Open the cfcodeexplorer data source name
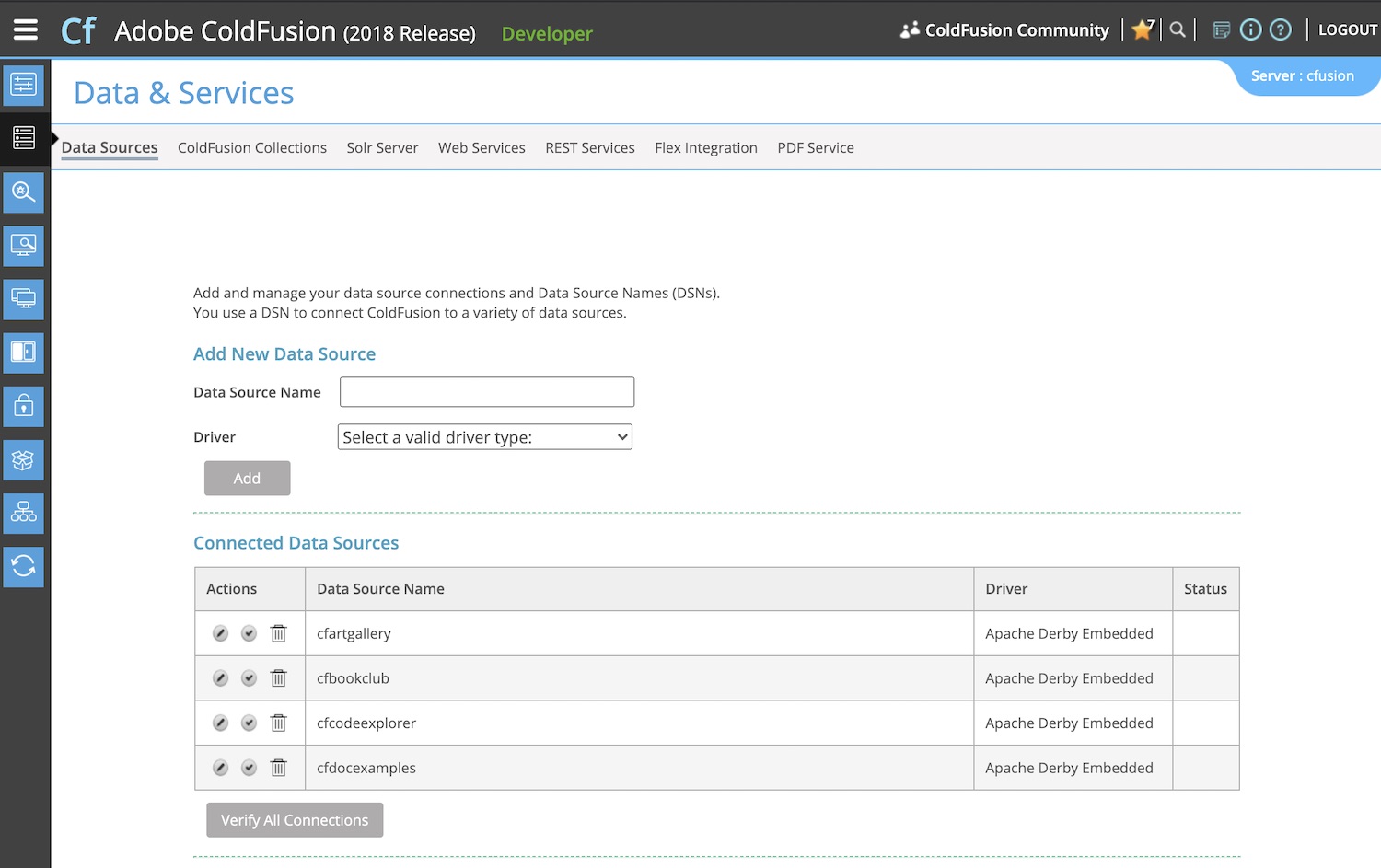Image resolution: width=1381 pixels, height=868 pixels. point(366,723)
